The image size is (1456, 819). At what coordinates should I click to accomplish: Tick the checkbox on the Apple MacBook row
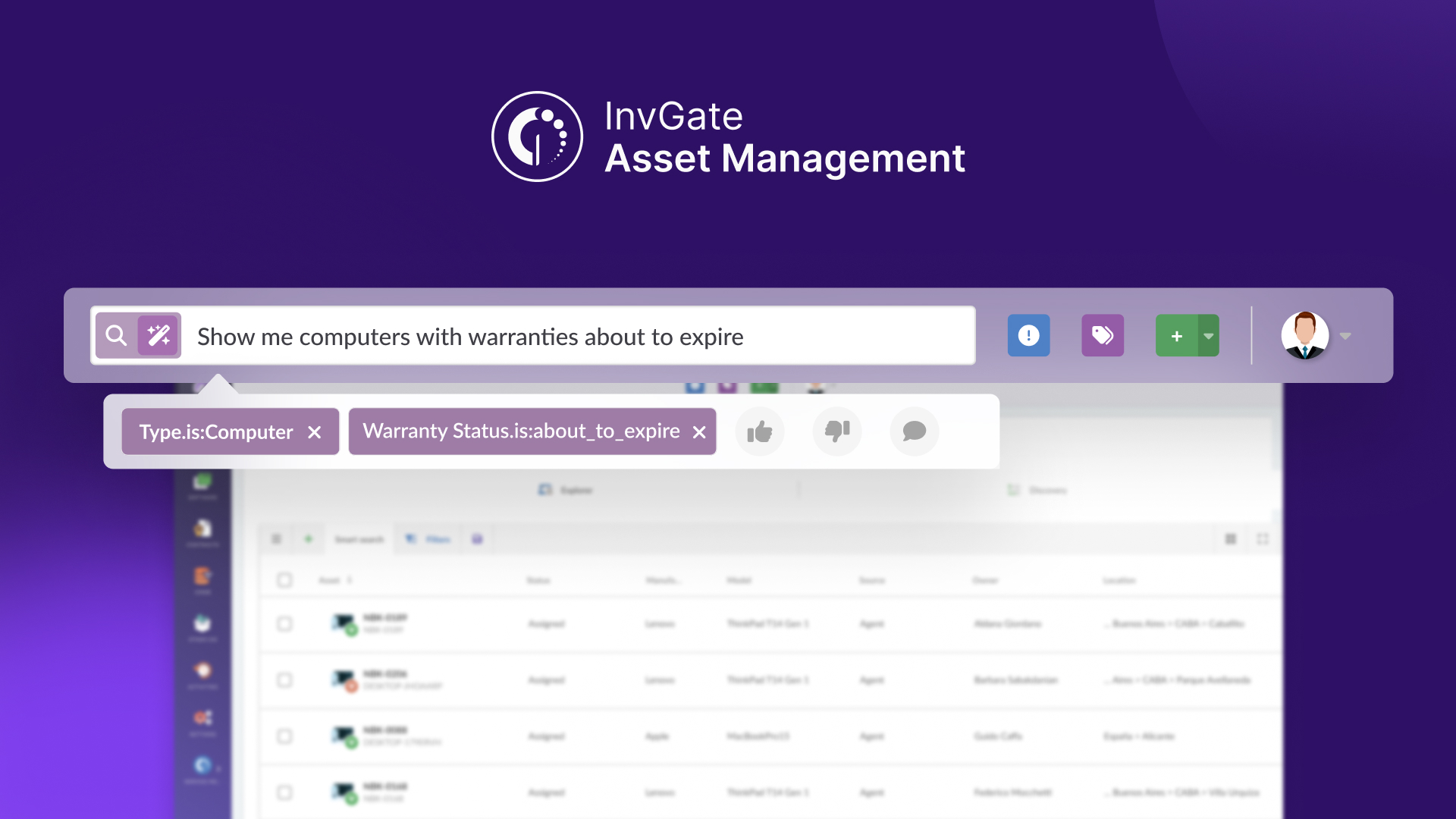284,736
